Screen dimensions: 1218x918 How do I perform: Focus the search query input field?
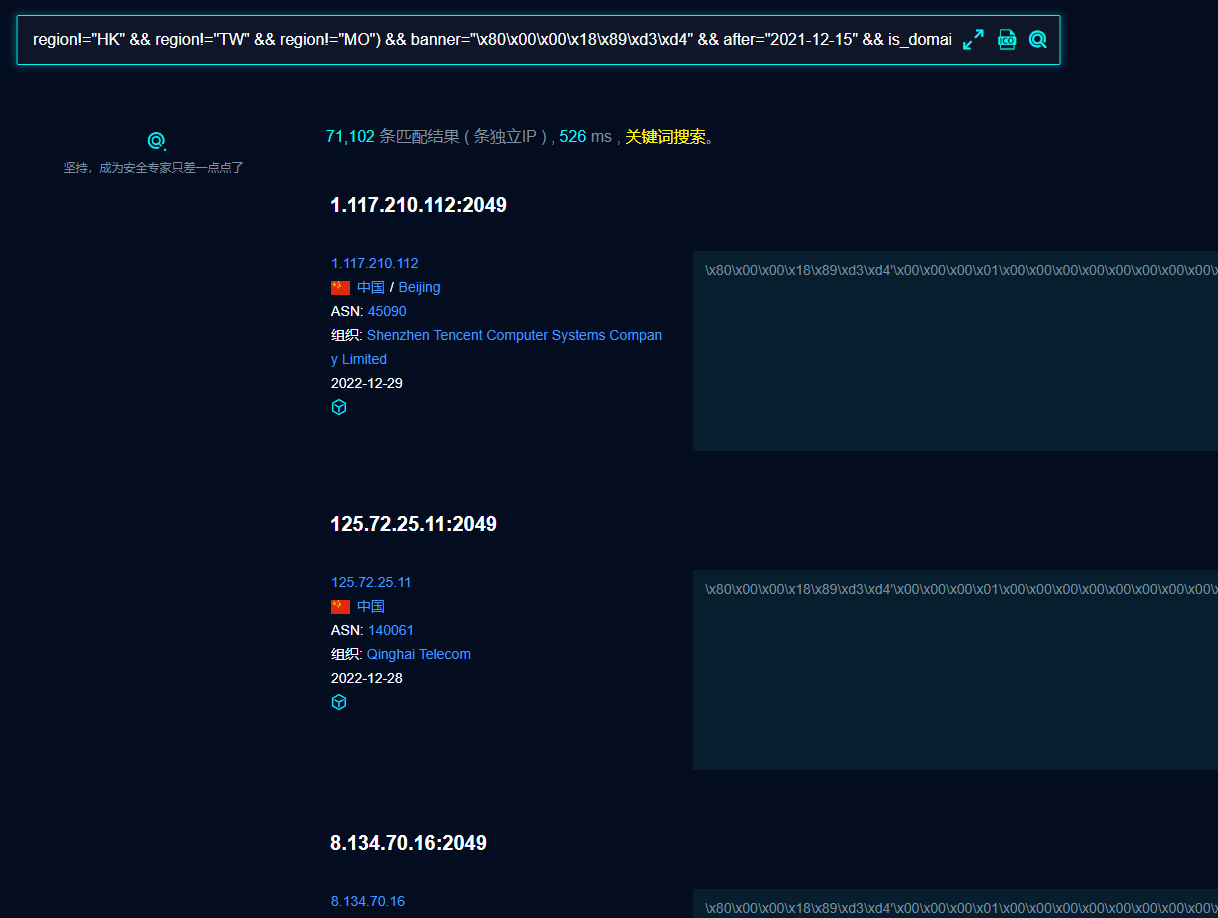pos(492,40)
